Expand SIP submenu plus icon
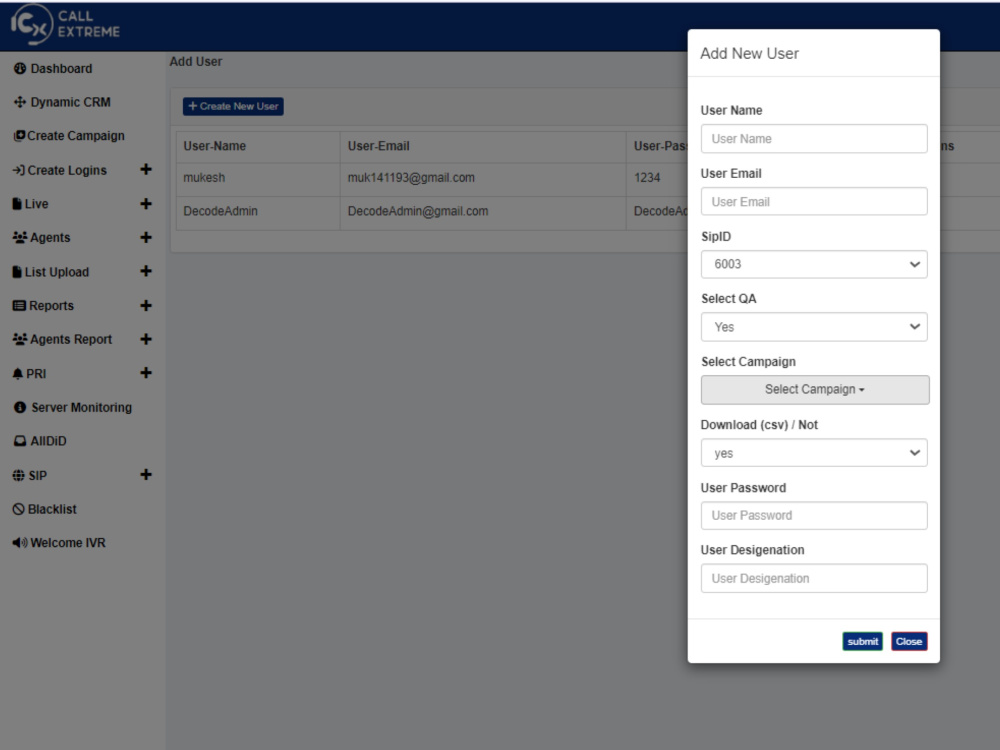The image size is (1000, 750). point(146,474)
